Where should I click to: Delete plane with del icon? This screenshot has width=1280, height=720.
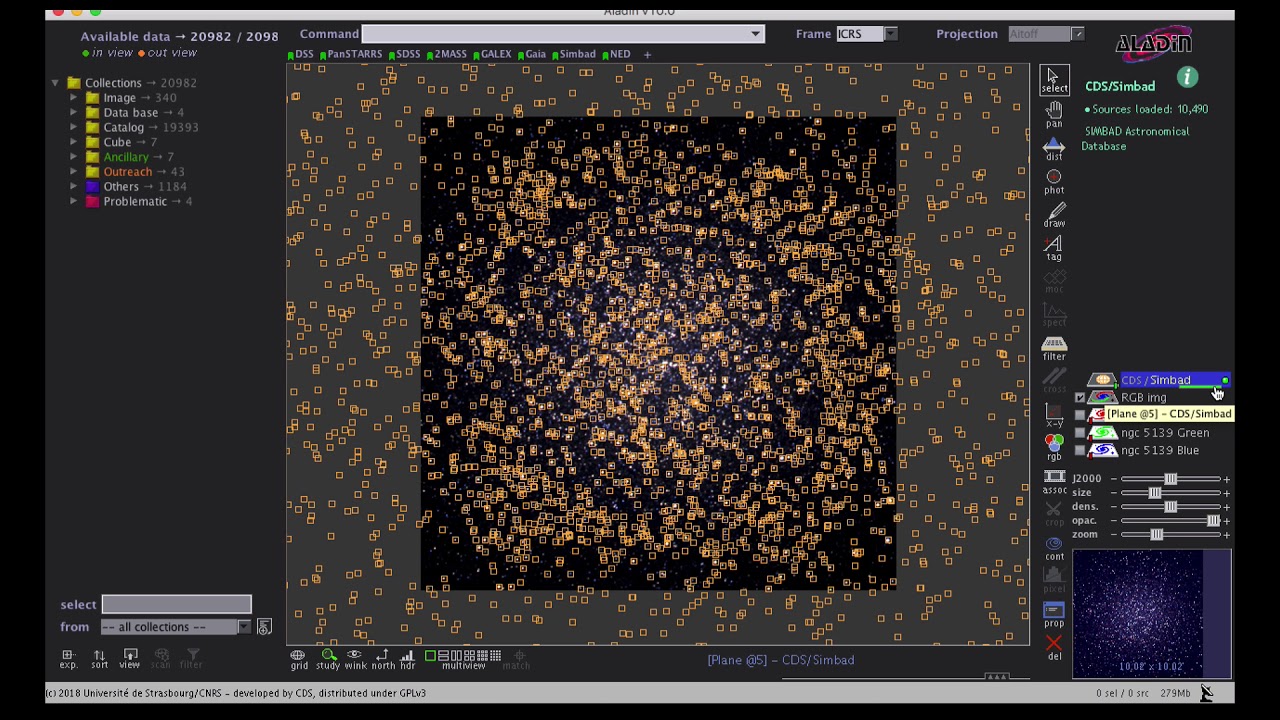click(x=1054, y=648)
